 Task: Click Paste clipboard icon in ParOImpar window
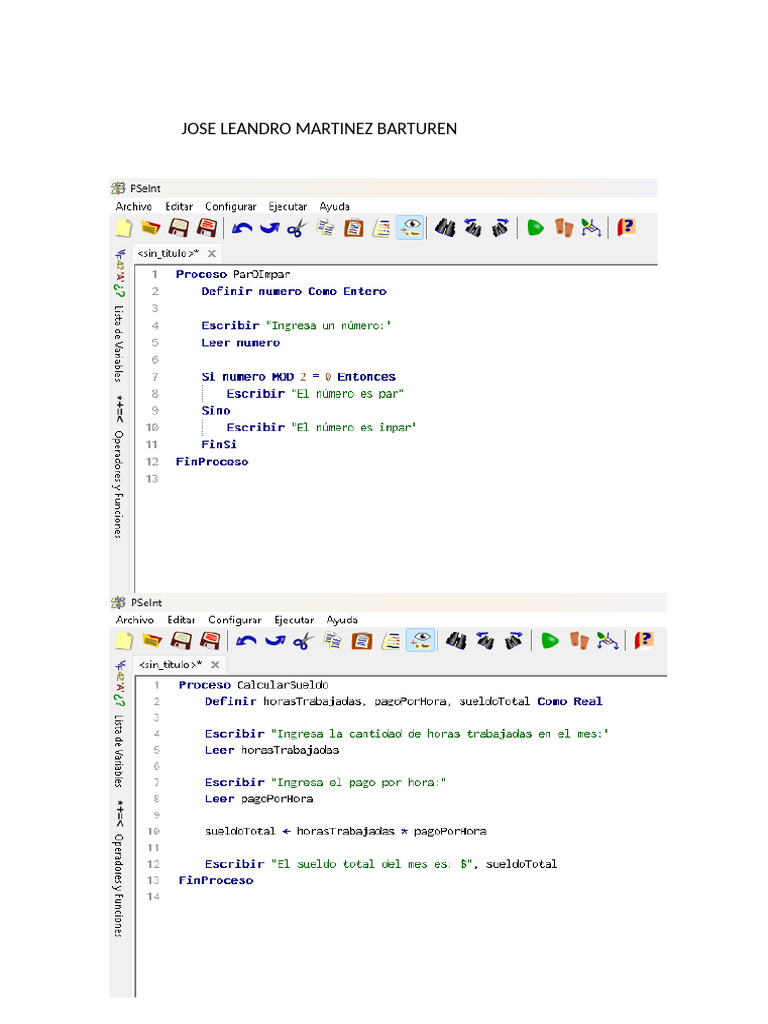coord(353,228)
